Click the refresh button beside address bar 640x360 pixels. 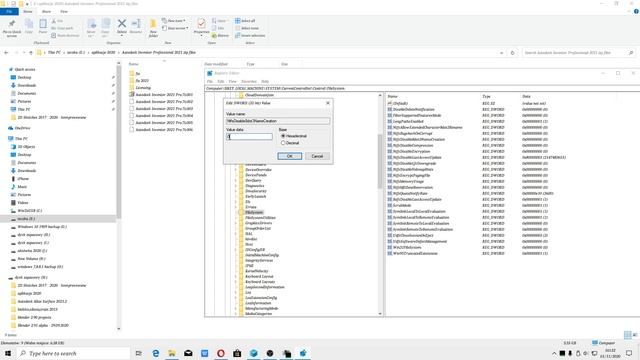512,53
